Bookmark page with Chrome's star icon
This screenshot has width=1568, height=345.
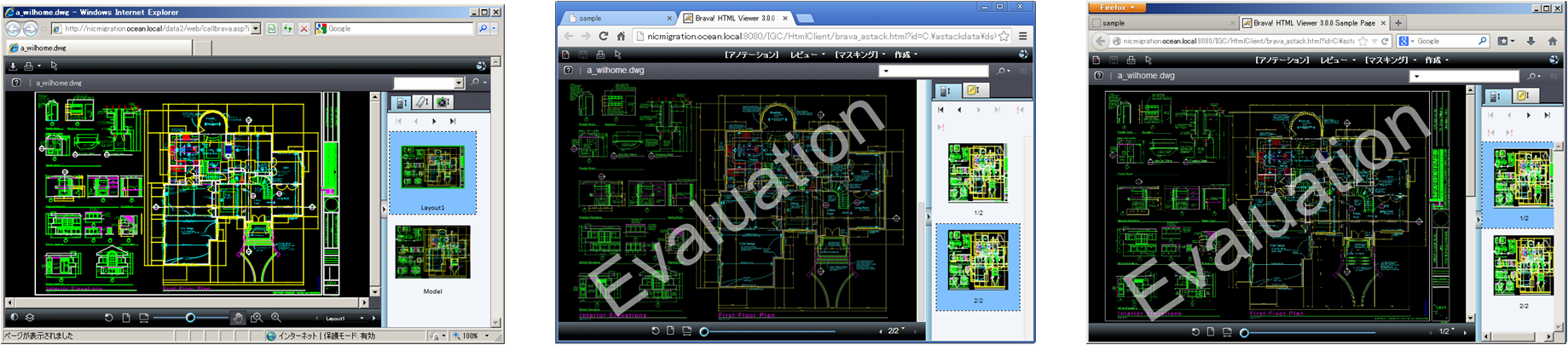point(1004,37)
